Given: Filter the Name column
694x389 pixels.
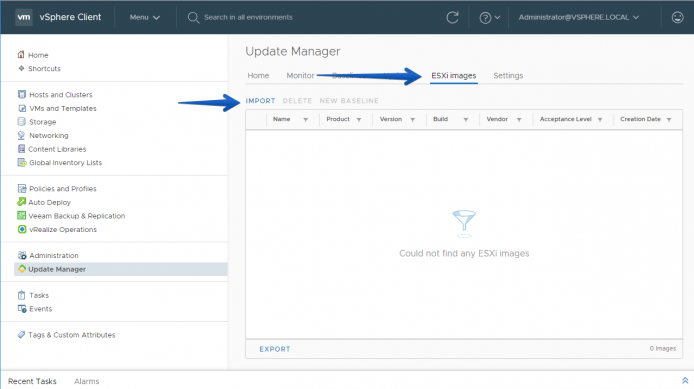Looking at the screenshot, I should click(x=305, y=119).
